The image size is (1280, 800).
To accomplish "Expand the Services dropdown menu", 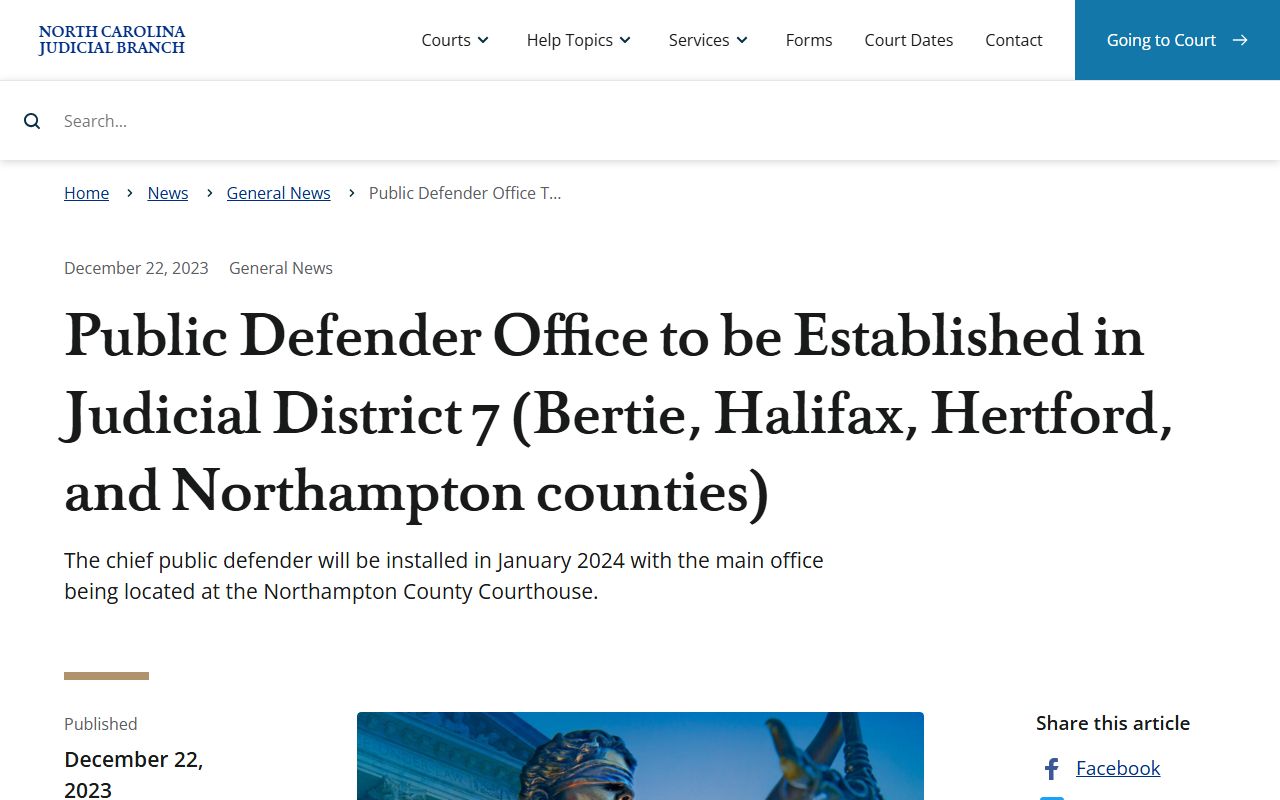I will (x=708, y=40).
